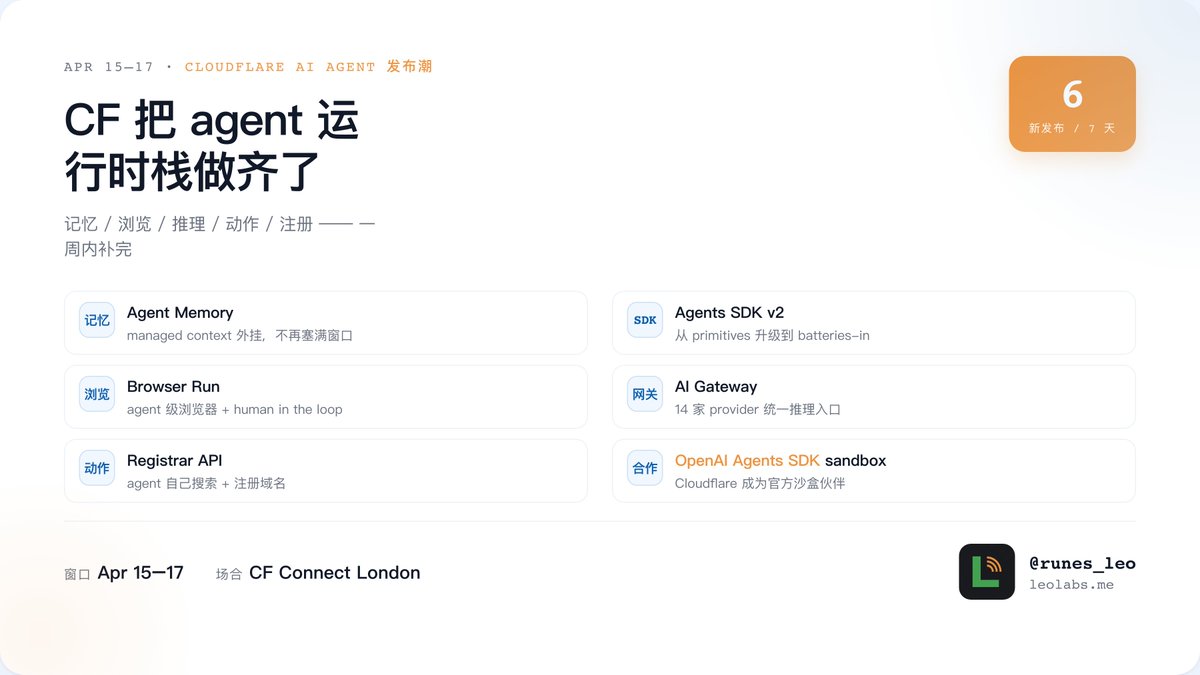Viewport: 1200px width, 675px height.
Task: Click the APR 15—17 header date
Action: (x=109, y=67)
